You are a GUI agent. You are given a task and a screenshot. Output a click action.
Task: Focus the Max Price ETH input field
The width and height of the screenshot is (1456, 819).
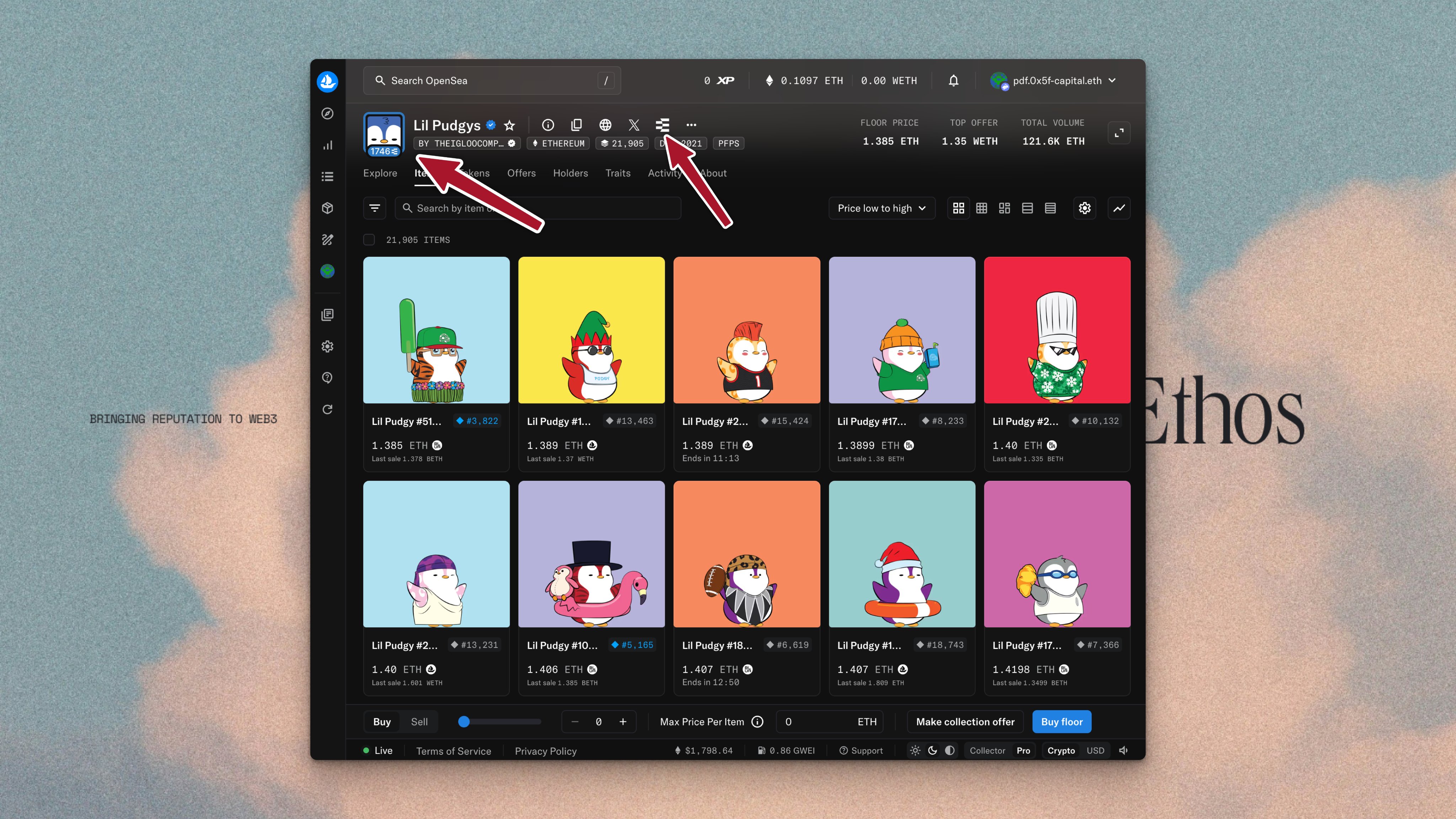pyautogui.click(x=829, y=722)
